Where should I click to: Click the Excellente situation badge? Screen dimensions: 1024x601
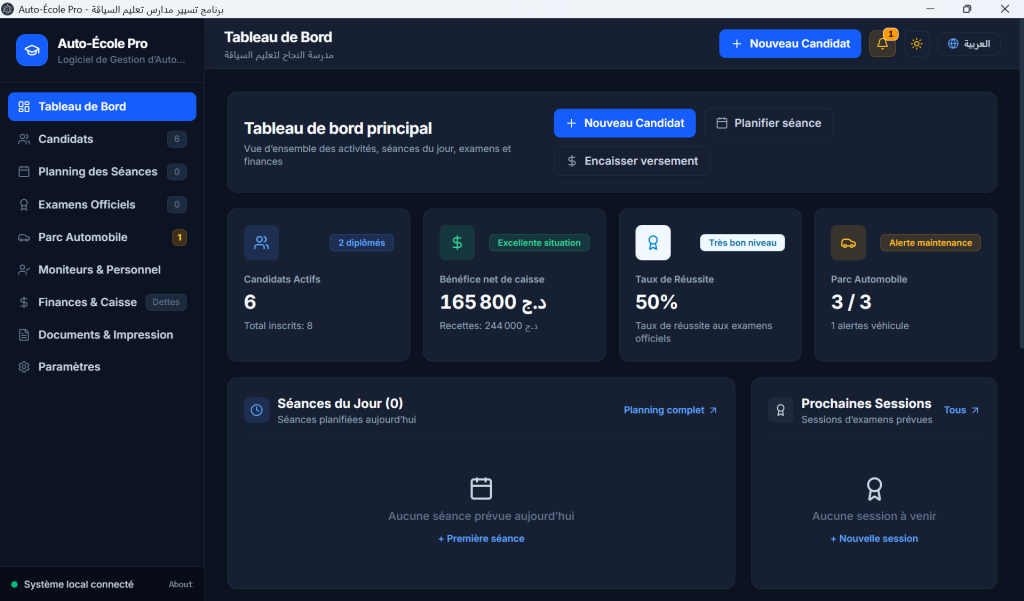539,242
